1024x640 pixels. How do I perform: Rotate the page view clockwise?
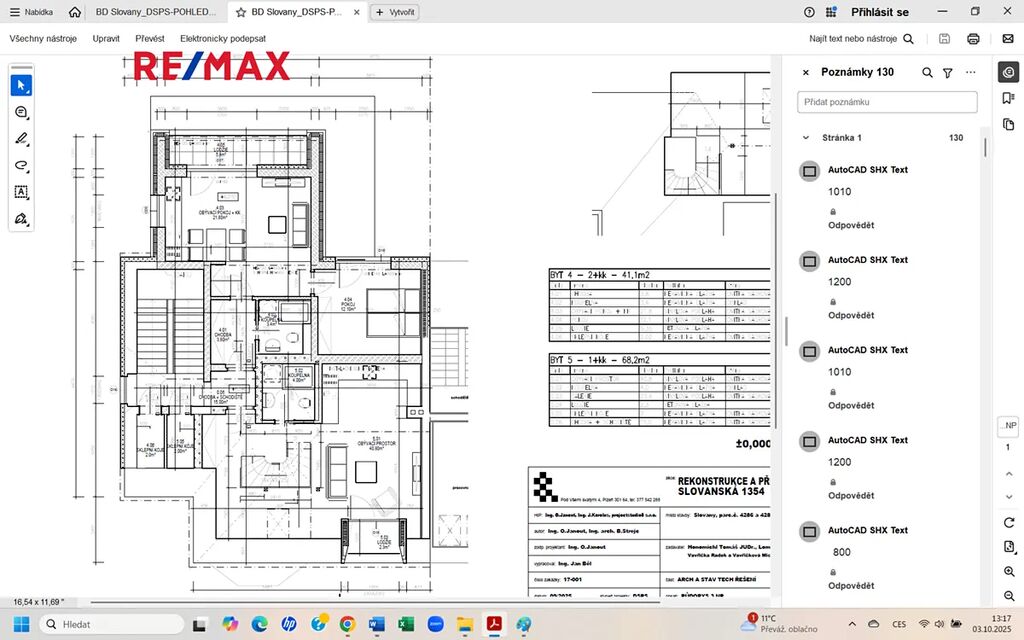click(1008, 523)
